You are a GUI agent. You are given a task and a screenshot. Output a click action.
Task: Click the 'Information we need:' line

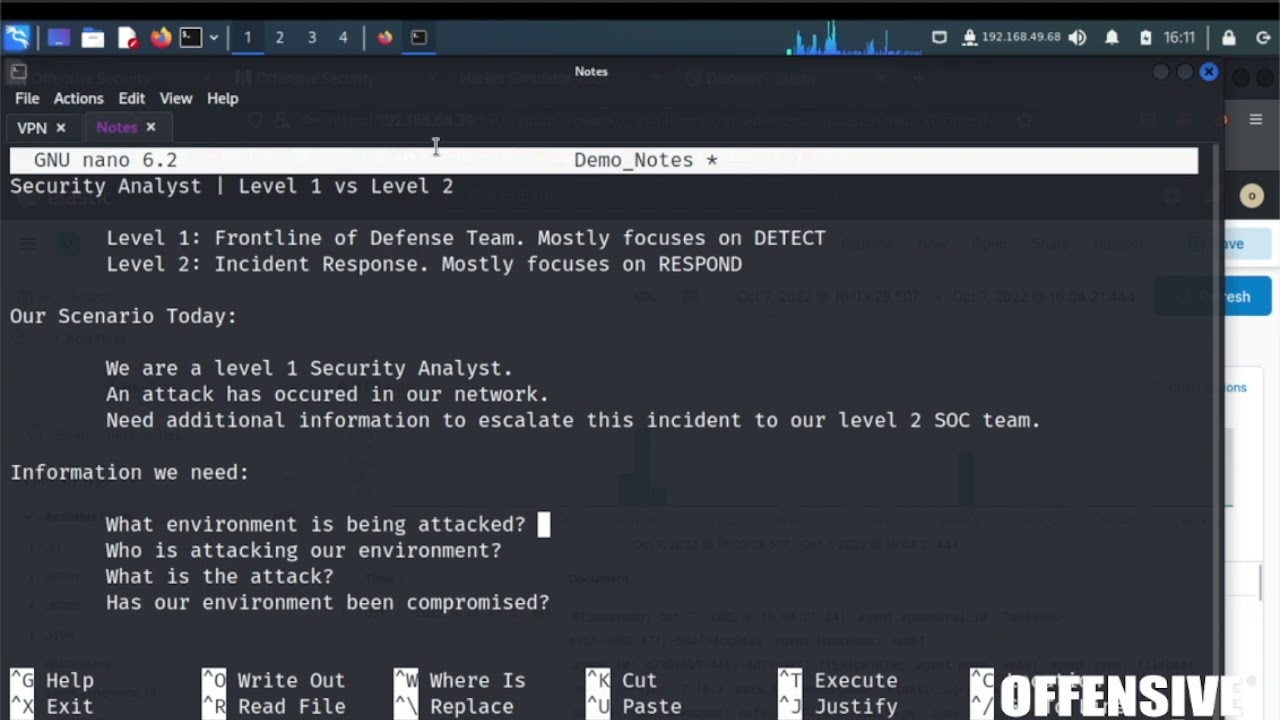coord(129,472)
